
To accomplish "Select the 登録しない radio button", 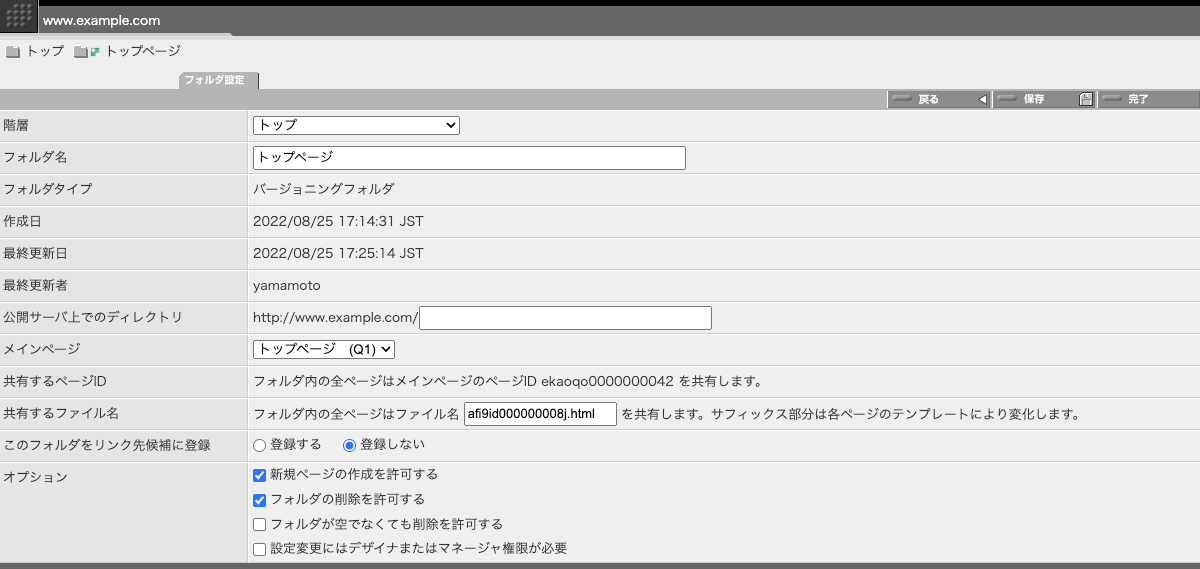I will (350, 445).
